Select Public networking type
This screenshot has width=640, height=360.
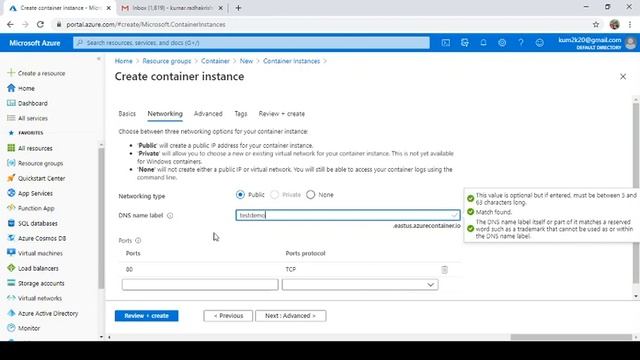pos(240,195)
